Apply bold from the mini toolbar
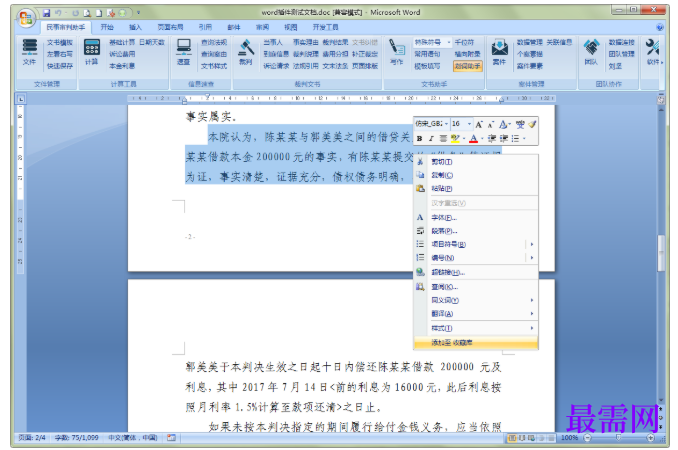The image size is (678, 450). (x=419, y=138)
